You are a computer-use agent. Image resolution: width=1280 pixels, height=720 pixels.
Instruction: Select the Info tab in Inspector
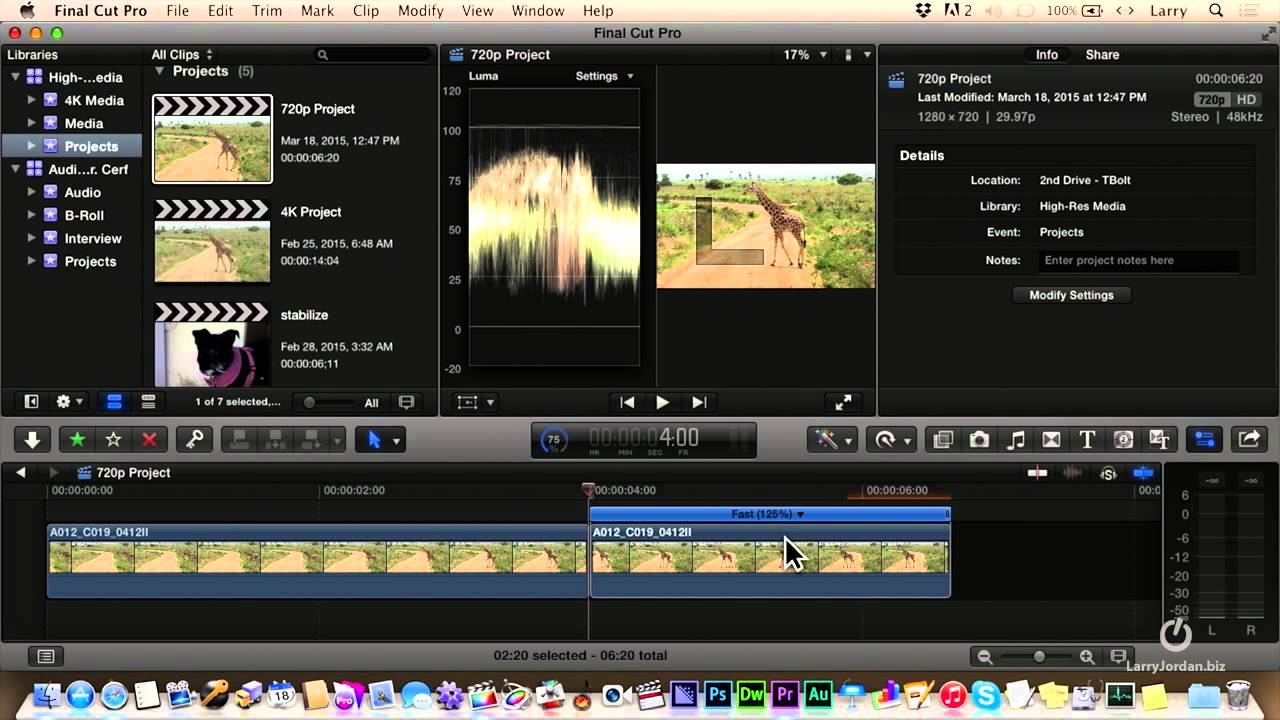1047,55
